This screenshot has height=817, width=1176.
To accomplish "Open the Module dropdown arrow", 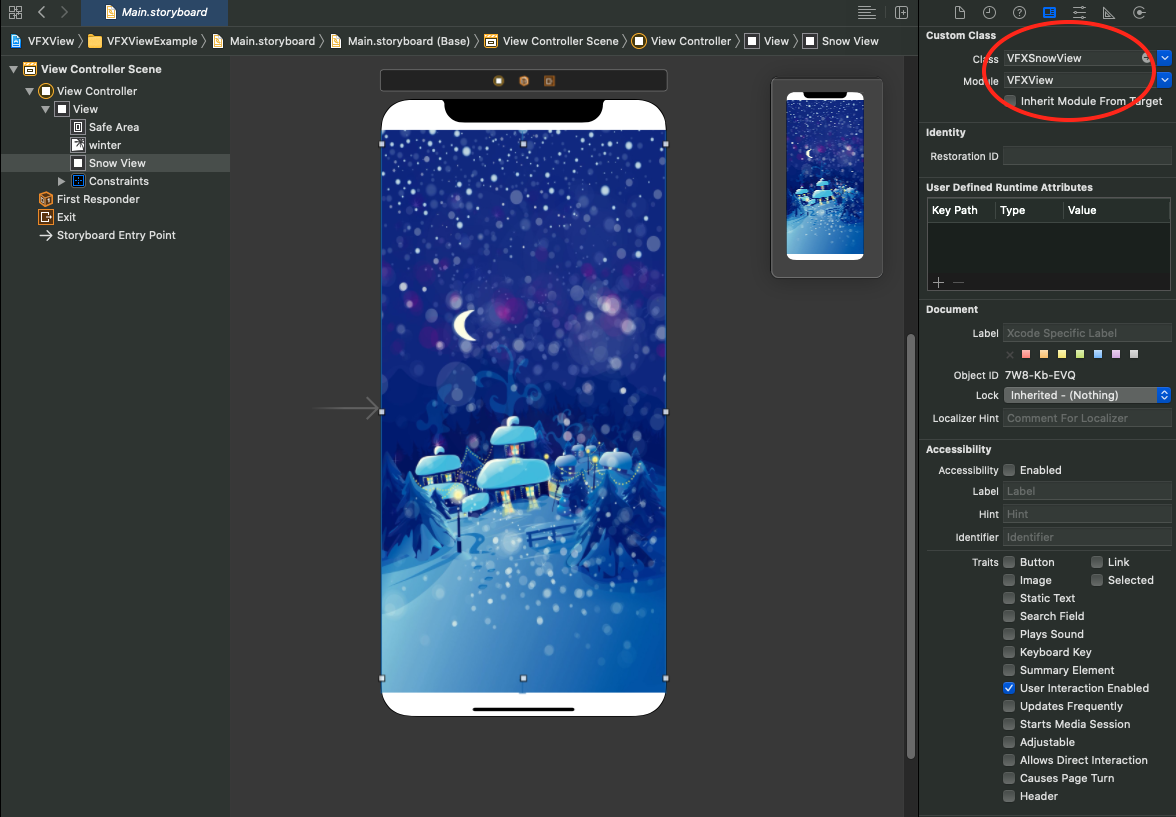I will [x=1164, y=80].
